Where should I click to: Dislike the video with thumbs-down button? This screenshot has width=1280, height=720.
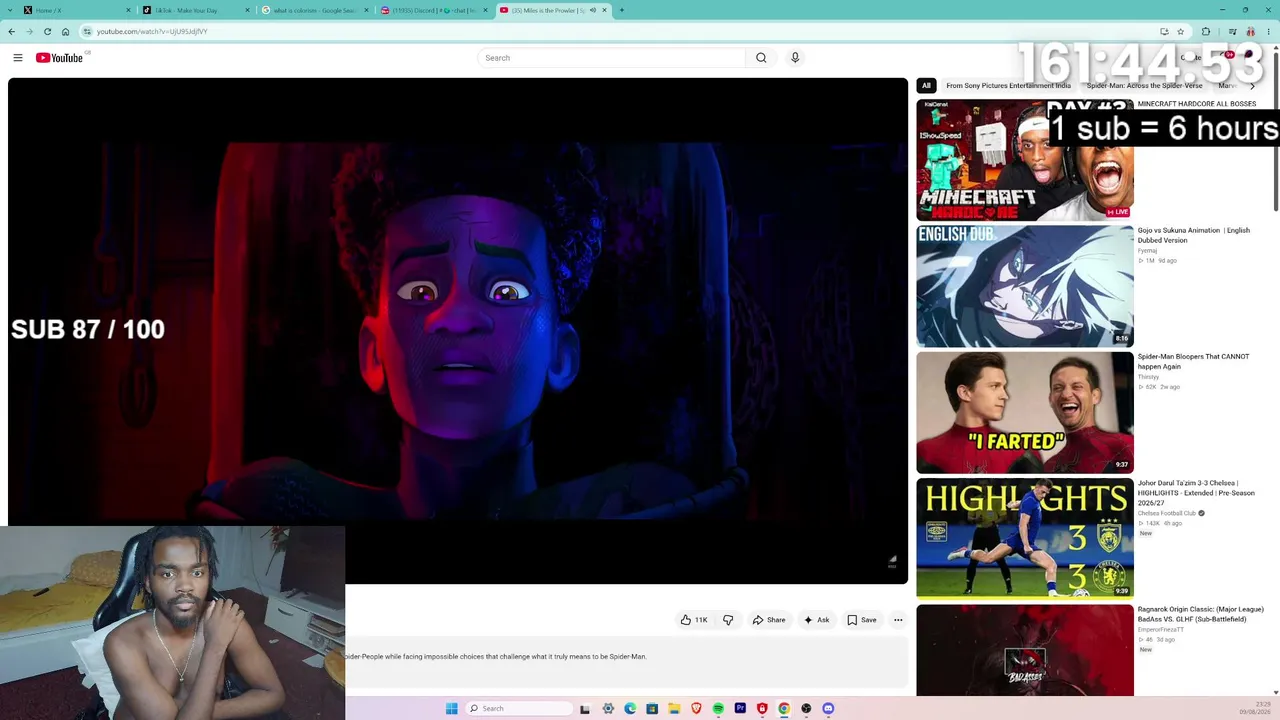[x=728, y=620]
